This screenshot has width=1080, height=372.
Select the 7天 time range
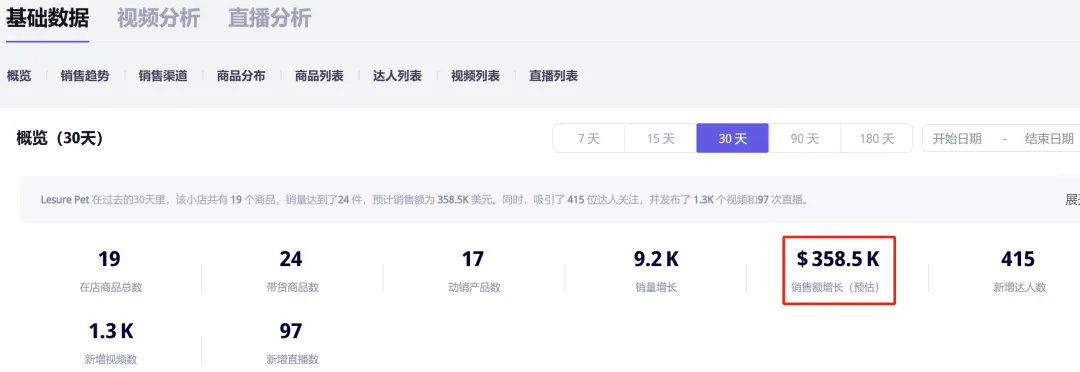pos(589,138)
